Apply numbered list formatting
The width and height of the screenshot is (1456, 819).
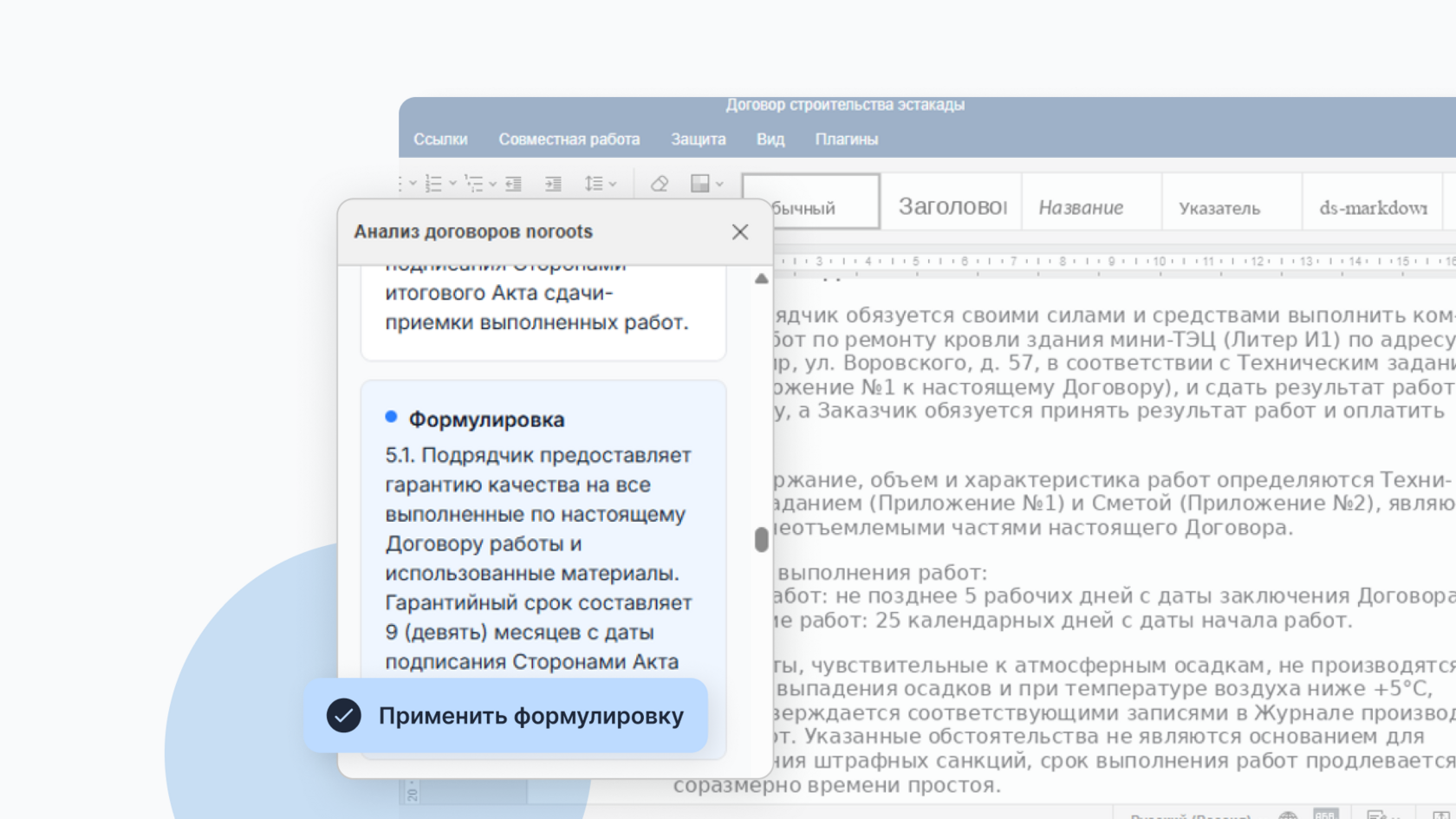(433, 184)
